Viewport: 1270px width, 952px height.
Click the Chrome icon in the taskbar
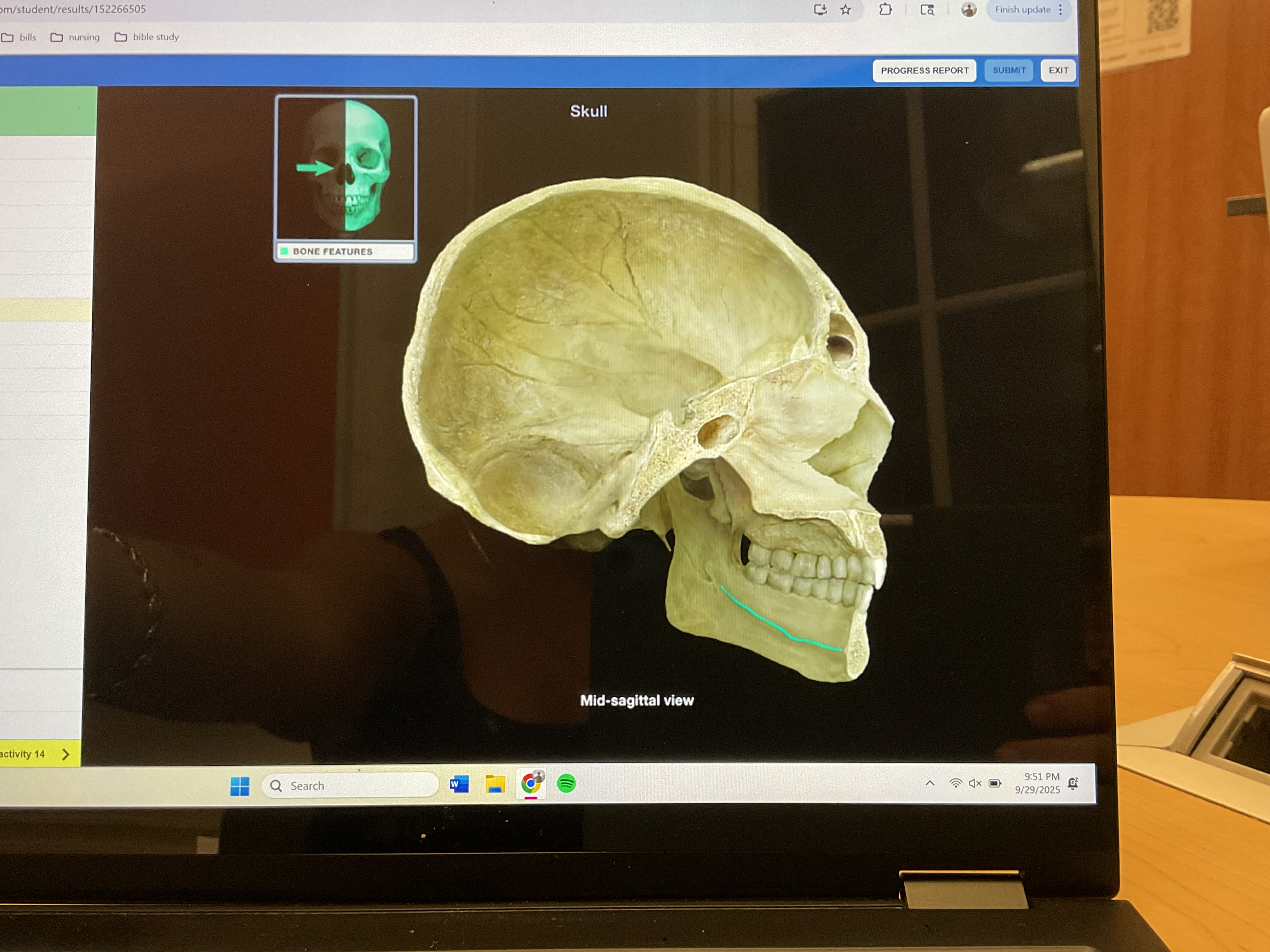point(531,783)
